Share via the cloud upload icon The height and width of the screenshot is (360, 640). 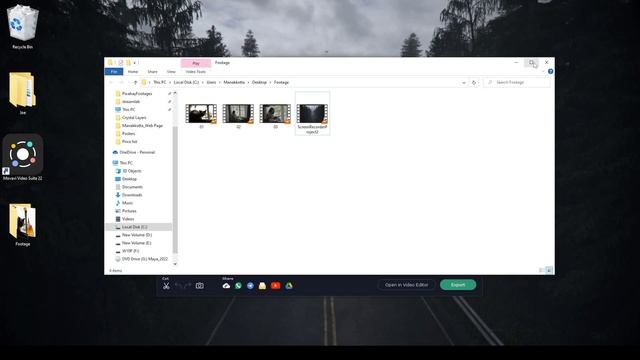(x=226, y=286)
